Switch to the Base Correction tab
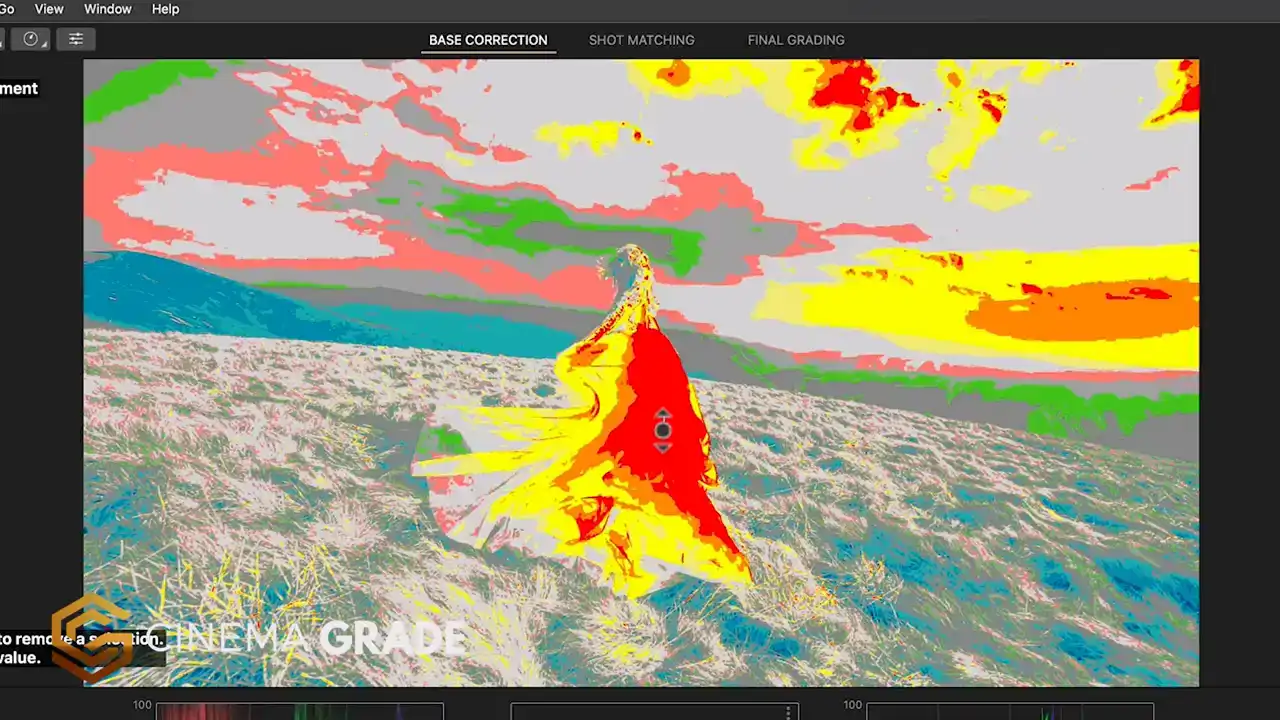This screenshot has height=720, width=1280. (488, 40)
